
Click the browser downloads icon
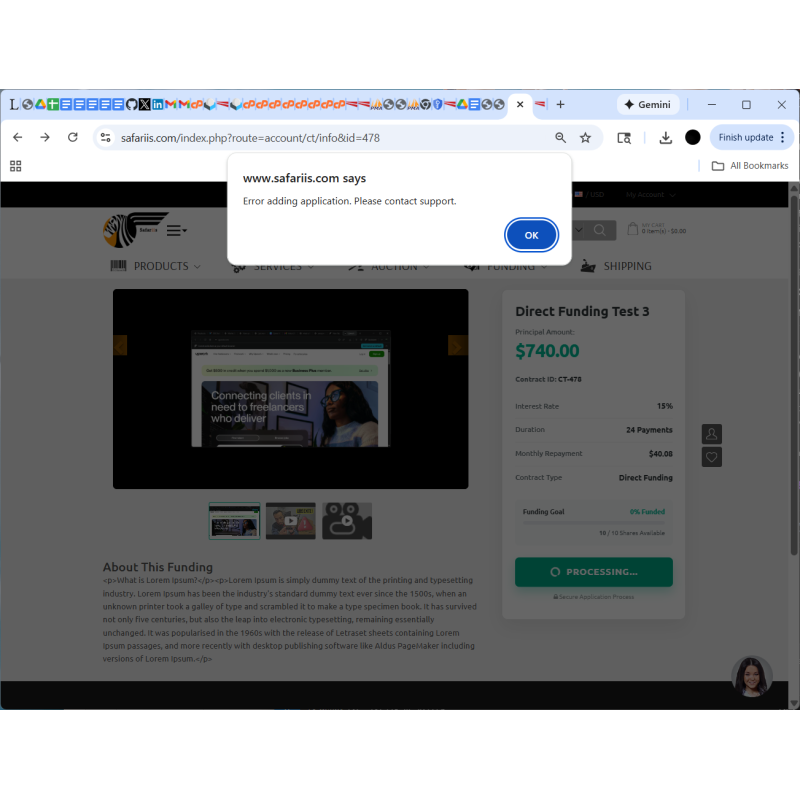click(664, 137)
